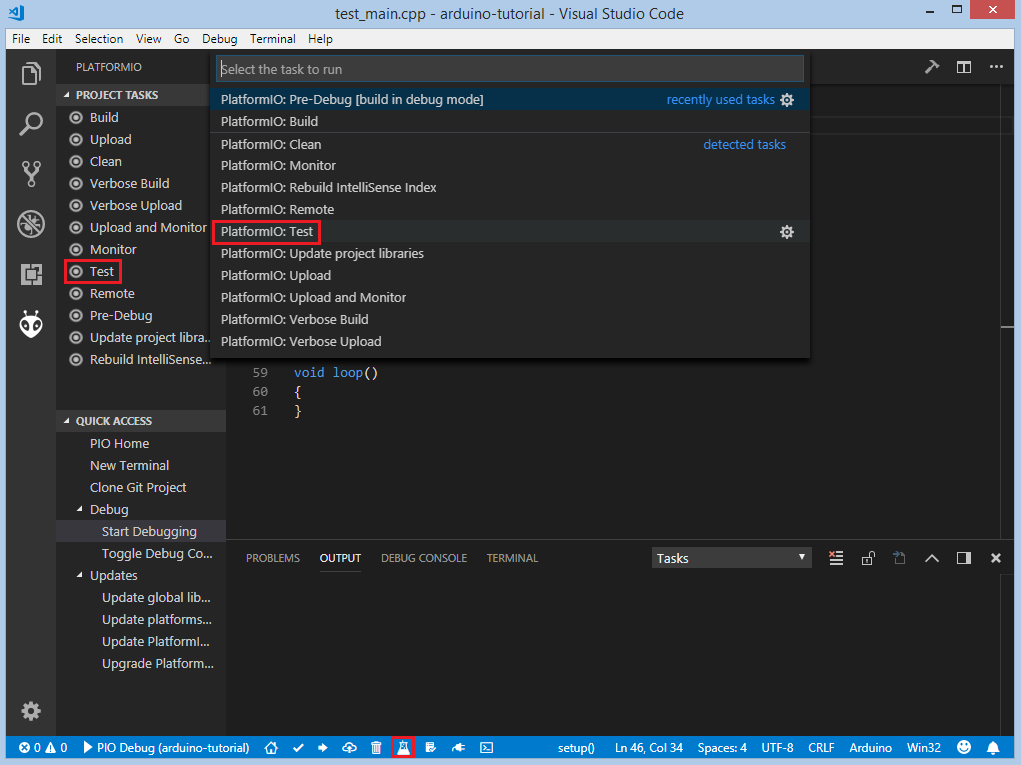Select PlatformIO: Test from the task list
Screen dimensions: 1021x765
click(267, 232)
